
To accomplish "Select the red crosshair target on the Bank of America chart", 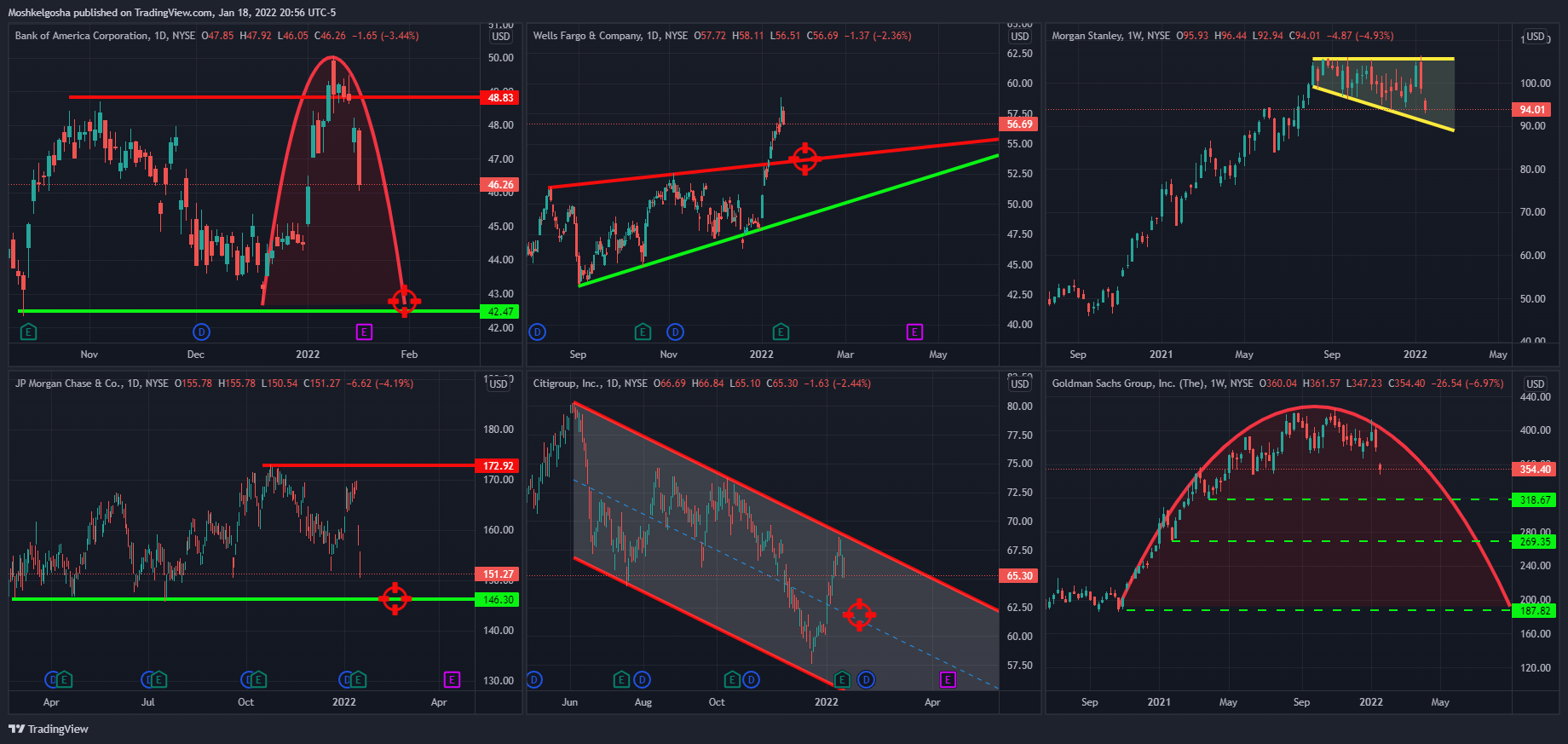I will 405,301.
